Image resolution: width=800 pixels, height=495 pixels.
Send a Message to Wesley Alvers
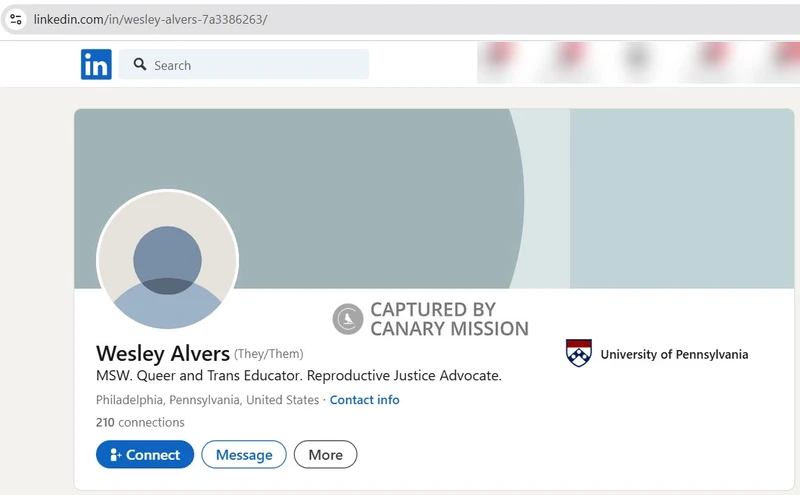pyautogui.click(x=244, y=454)
